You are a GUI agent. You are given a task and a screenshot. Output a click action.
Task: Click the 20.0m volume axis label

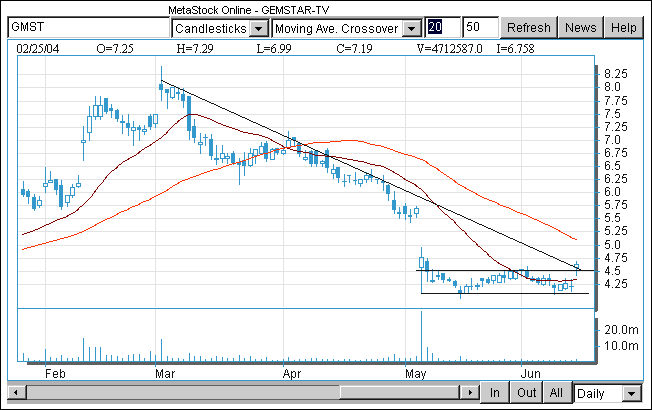point(621,330)
